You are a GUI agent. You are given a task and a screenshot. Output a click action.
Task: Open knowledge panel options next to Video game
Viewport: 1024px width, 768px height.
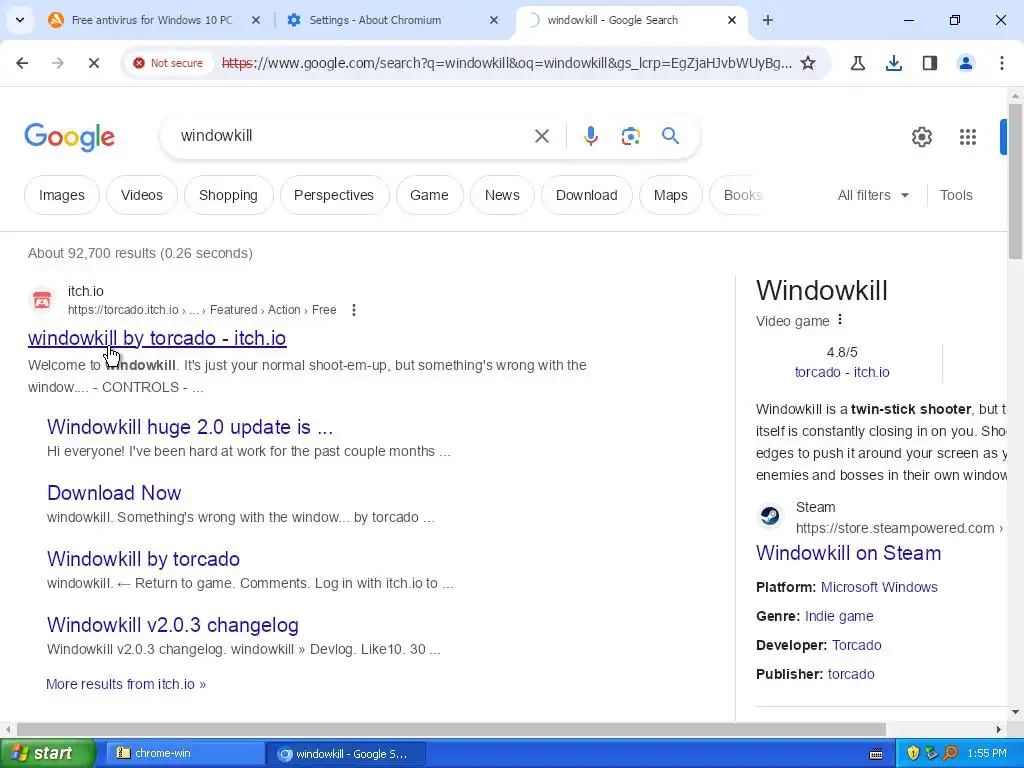click(840, 319)
